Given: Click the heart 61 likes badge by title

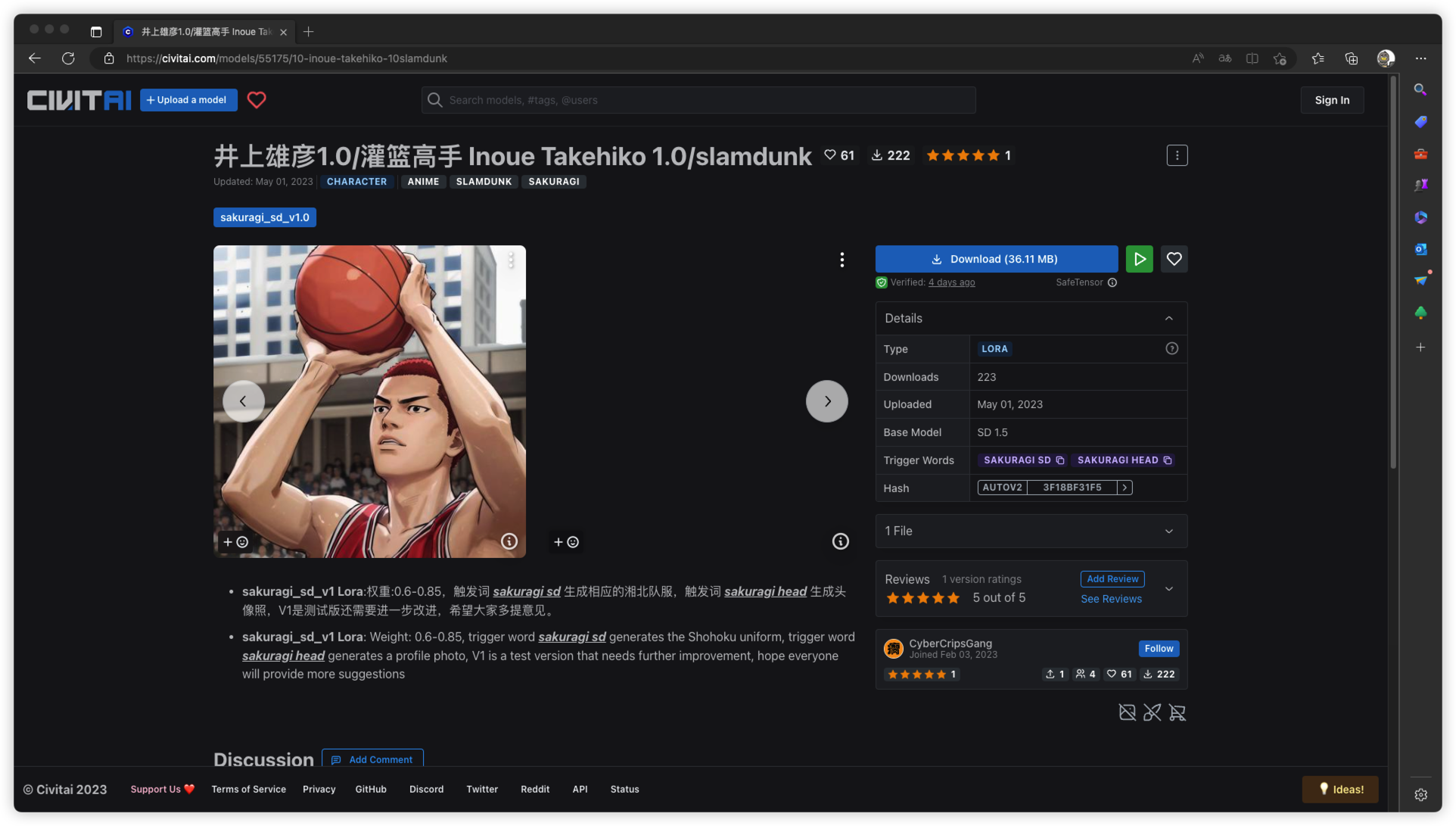Looking at the screenshot, I should click(x=839, y=155).
